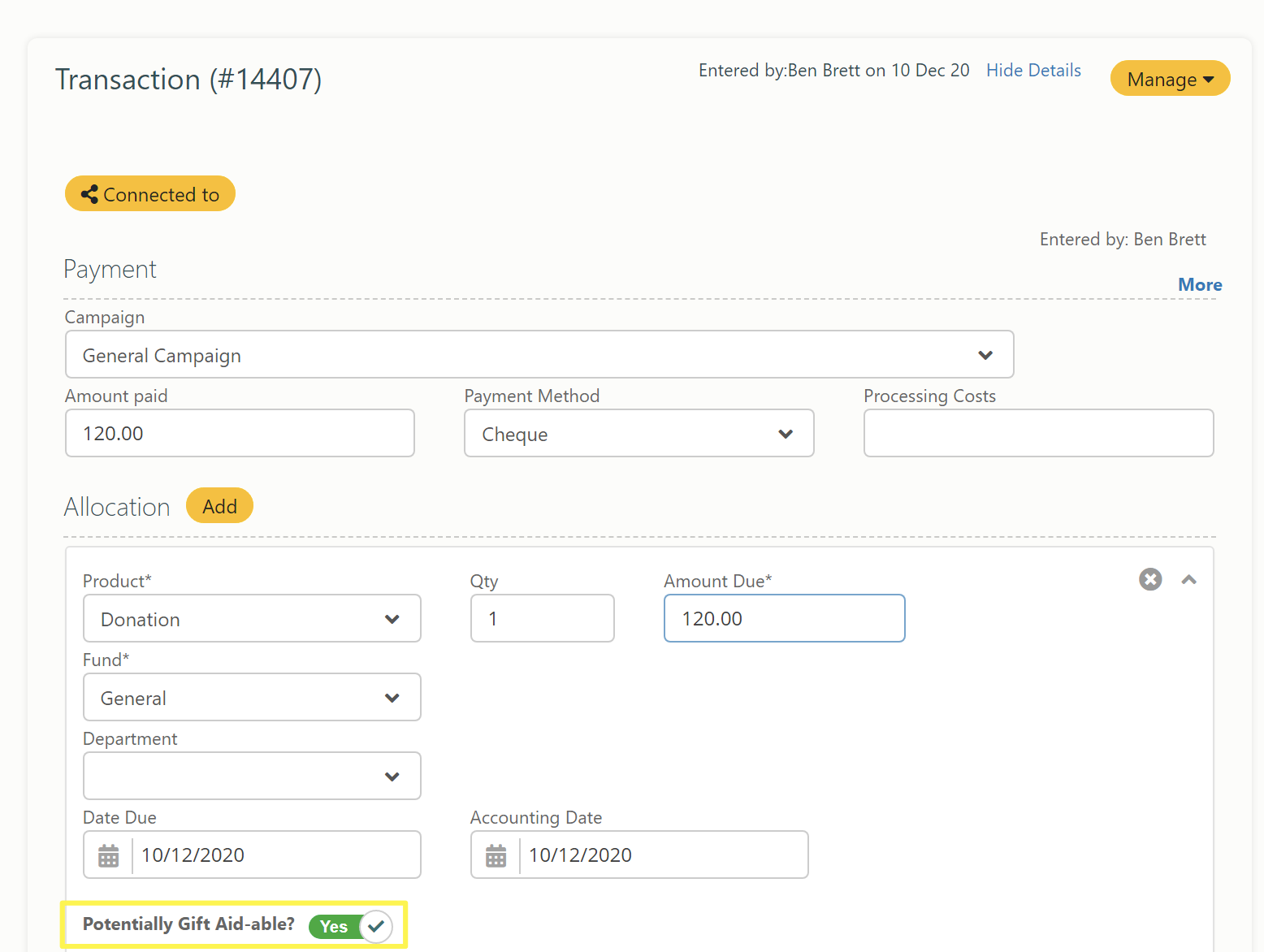Open the empty Department dropdown
This screenshot has height=952, width=1264.
(252, 776)
